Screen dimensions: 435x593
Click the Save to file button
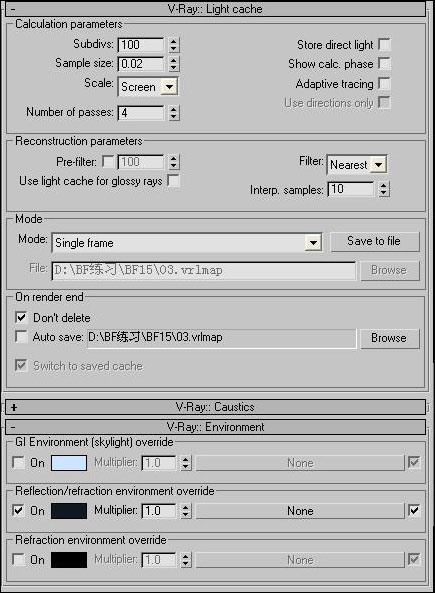(375, 241)
